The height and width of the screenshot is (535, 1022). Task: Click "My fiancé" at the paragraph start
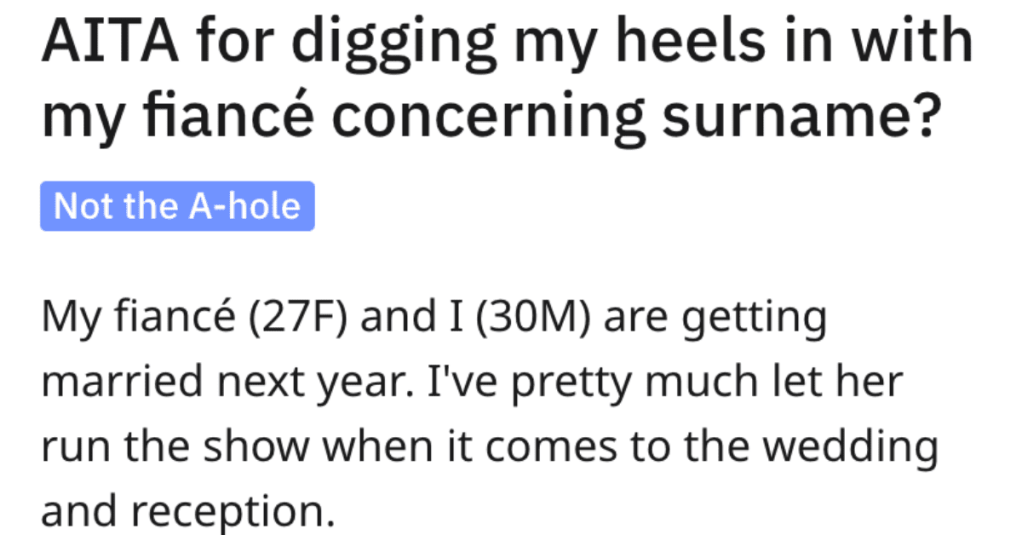click(x=139, y=317)
